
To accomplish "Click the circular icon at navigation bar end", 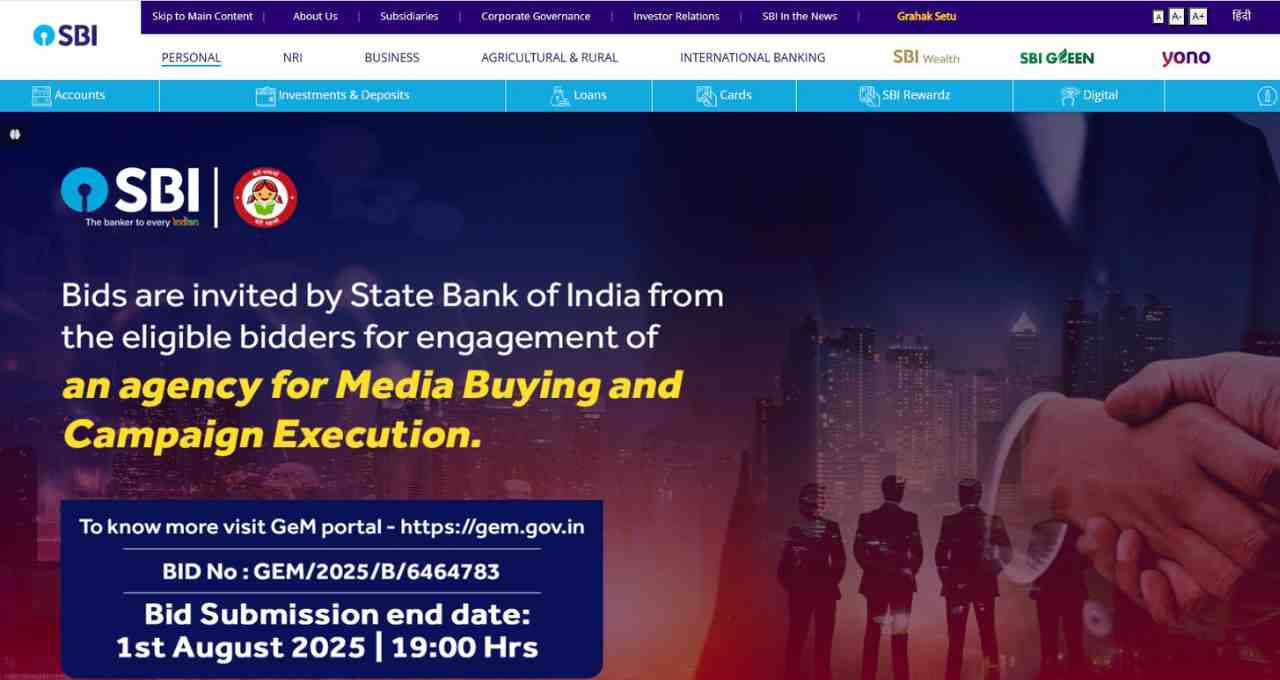I will coord(1267,96).
